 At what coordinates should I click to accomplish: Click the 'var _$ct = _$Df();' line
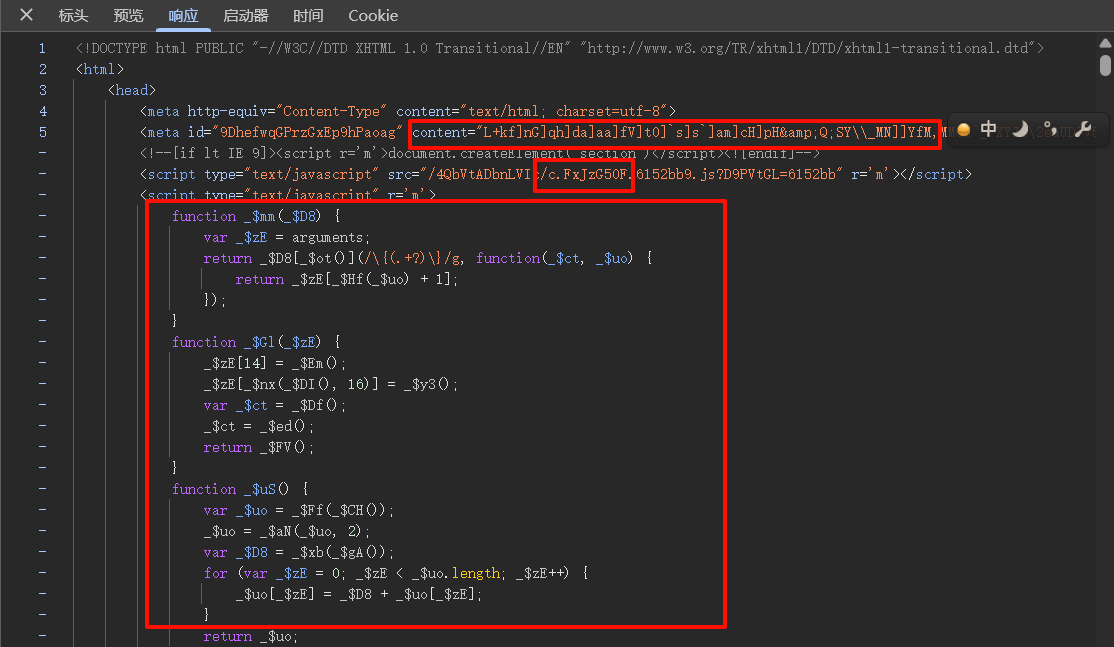point(274,405)
